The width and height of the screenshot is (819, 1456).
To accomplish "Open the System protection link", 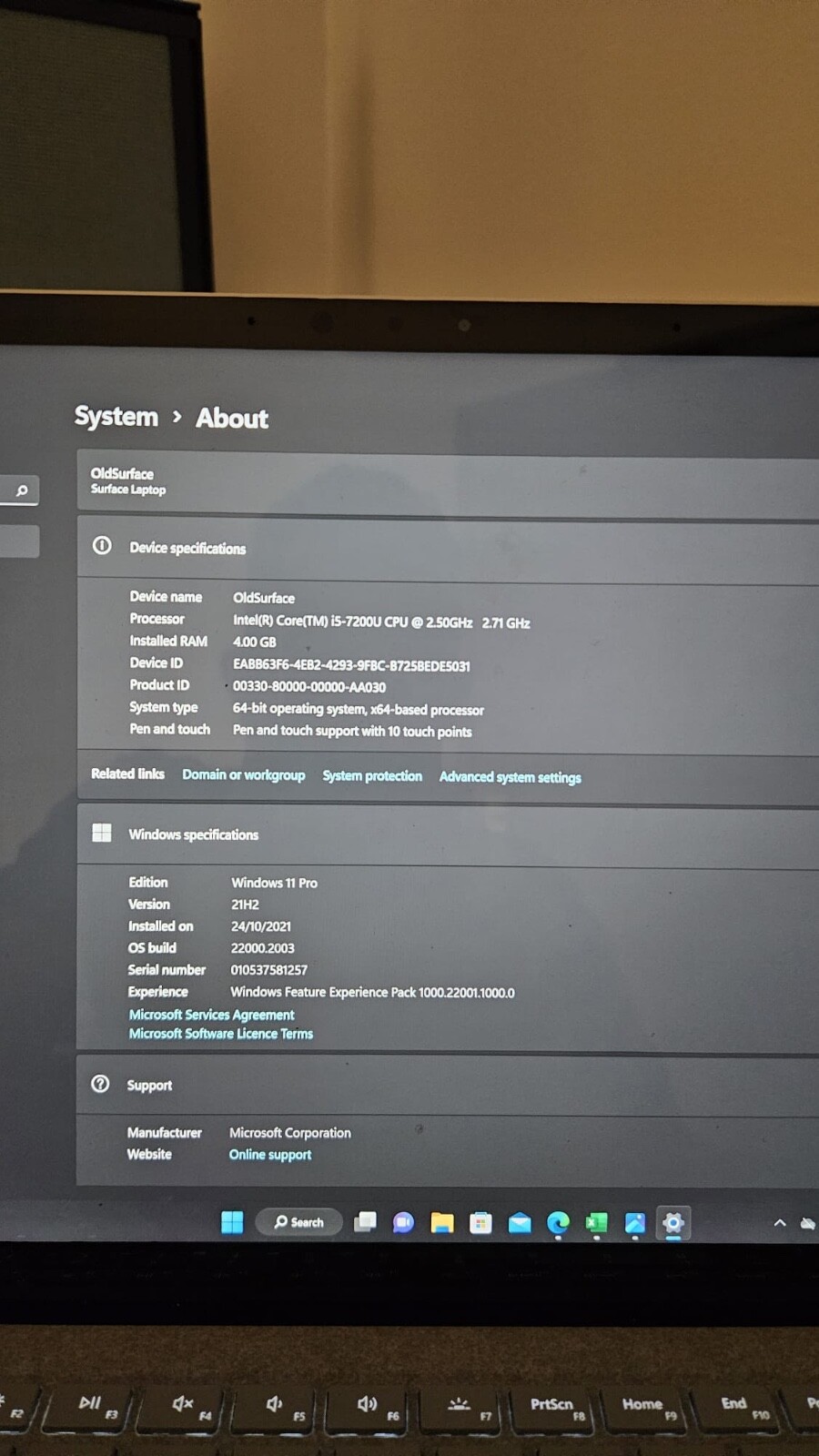I will (372, 775).
